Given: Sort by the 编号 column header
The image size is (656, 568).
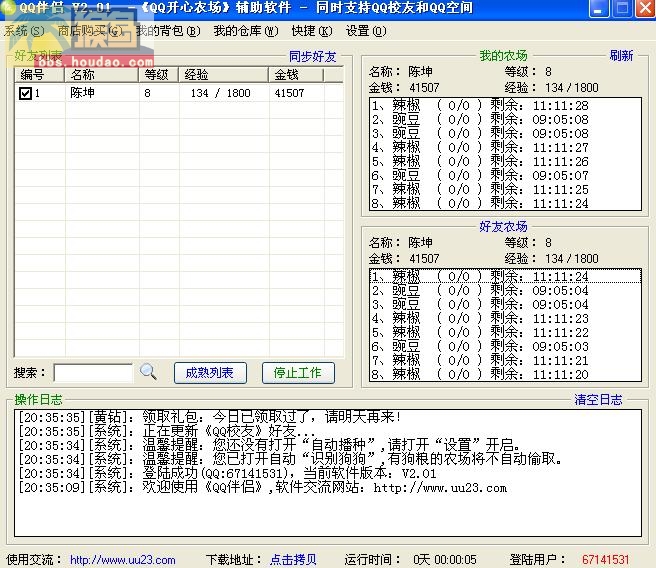Looking at the screenshot, I should click(39, 75).
